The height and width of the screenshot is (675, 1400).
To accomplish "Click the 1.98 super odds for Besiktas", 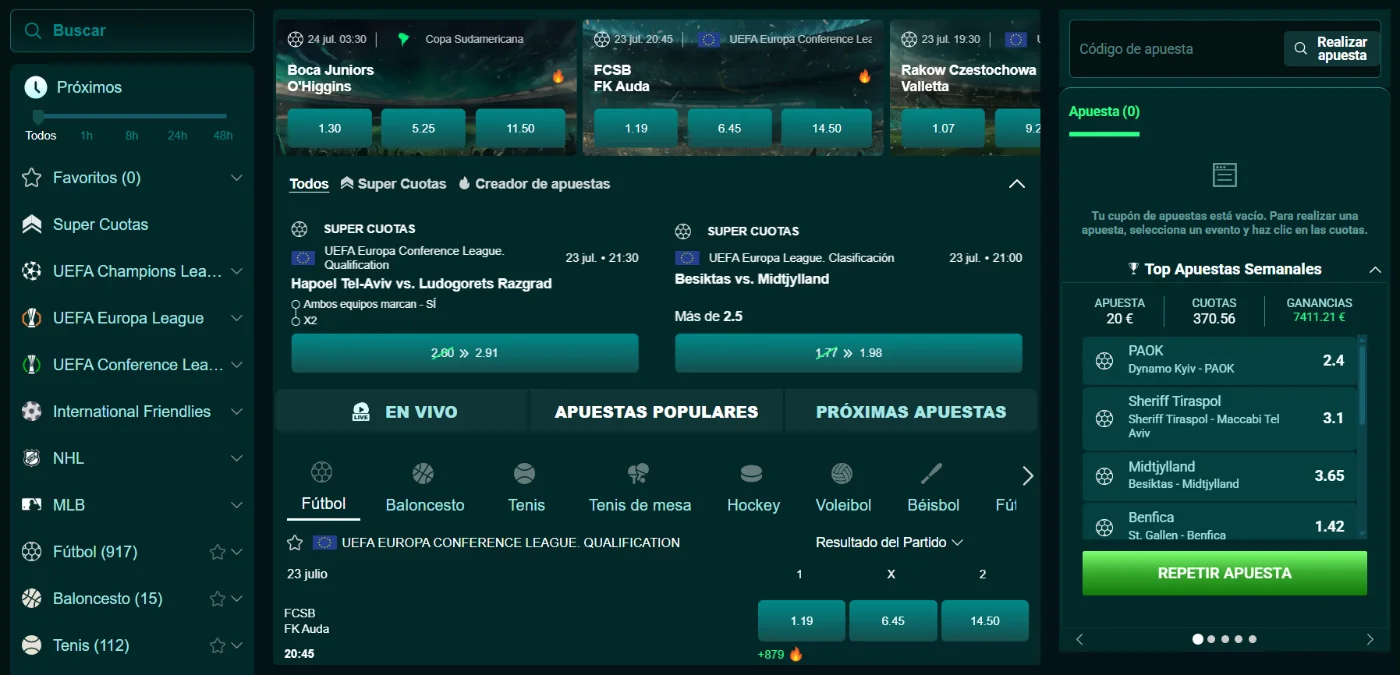I will [849, 353].
